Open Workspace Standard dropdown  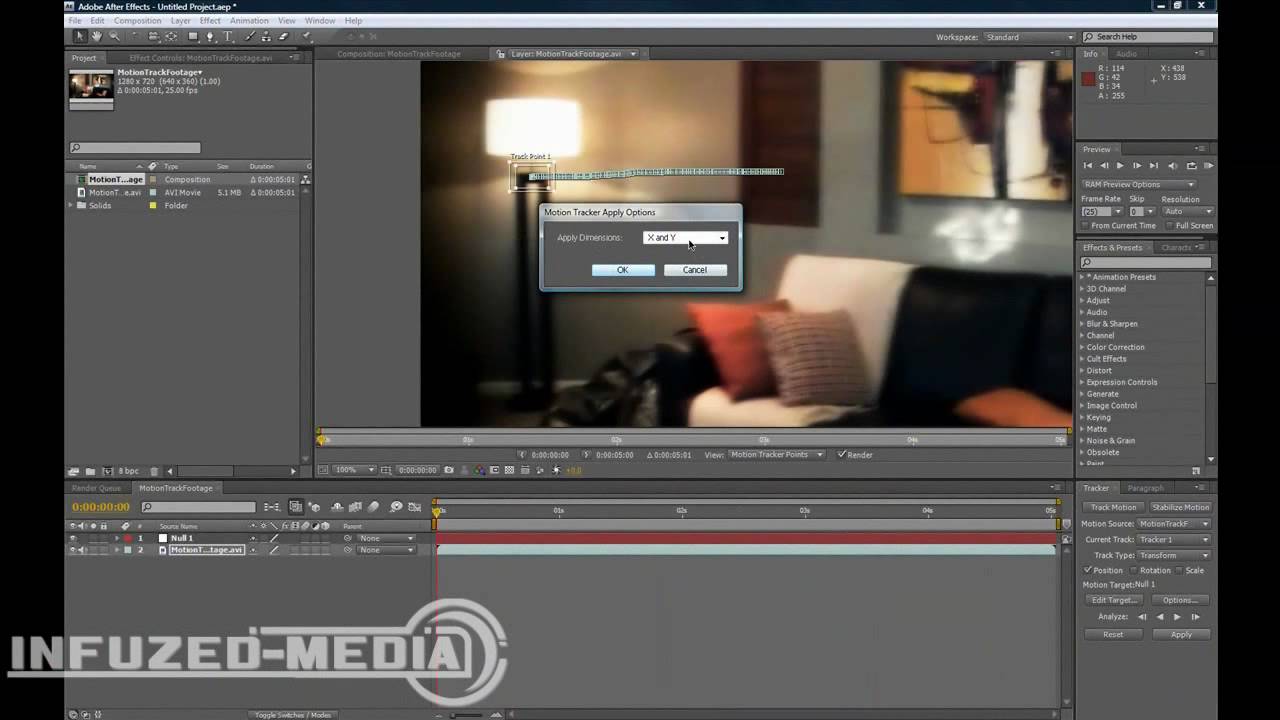[x=1028, y=37]
